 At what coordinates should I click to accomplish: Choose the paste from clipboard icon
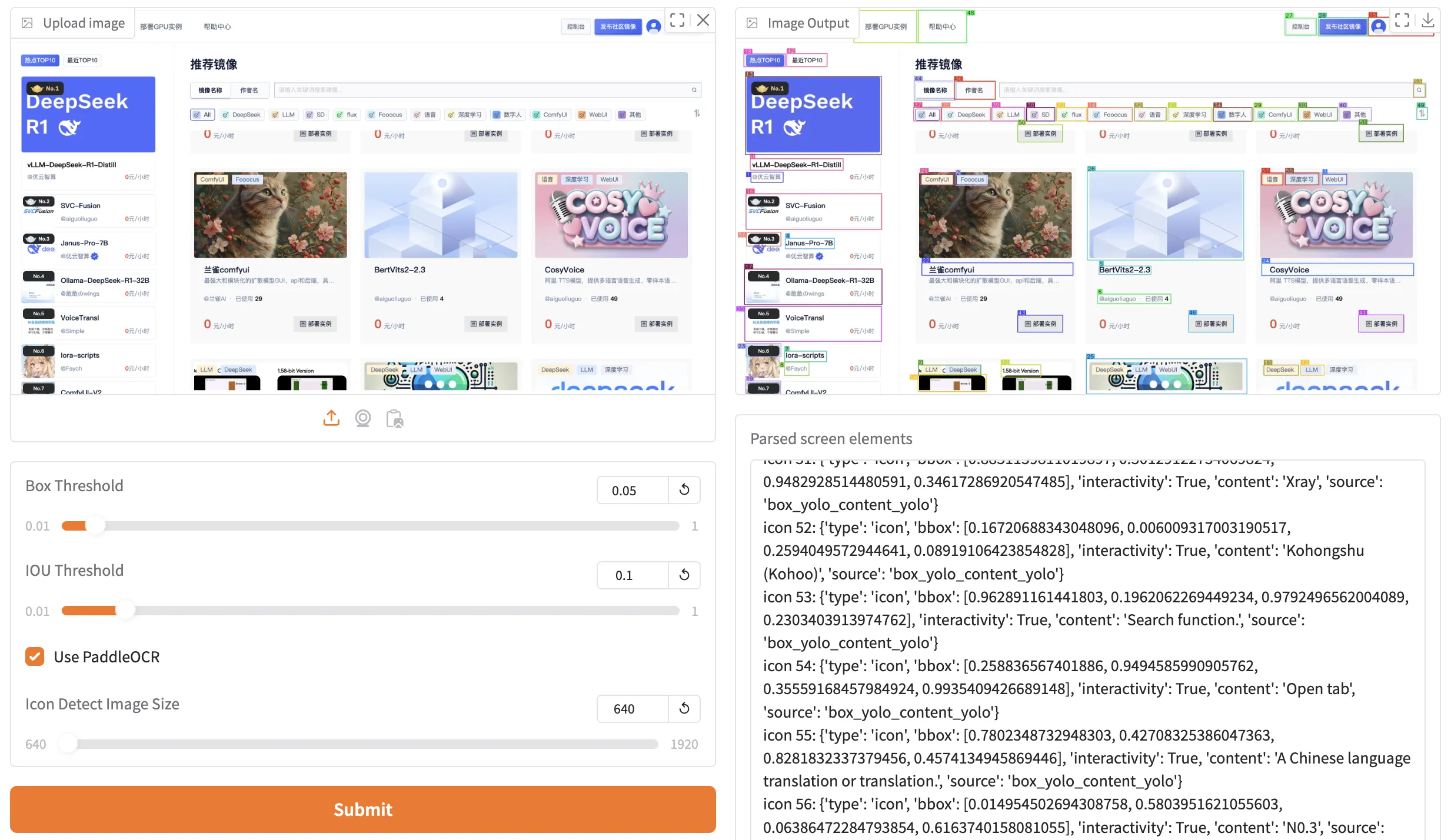394,418
